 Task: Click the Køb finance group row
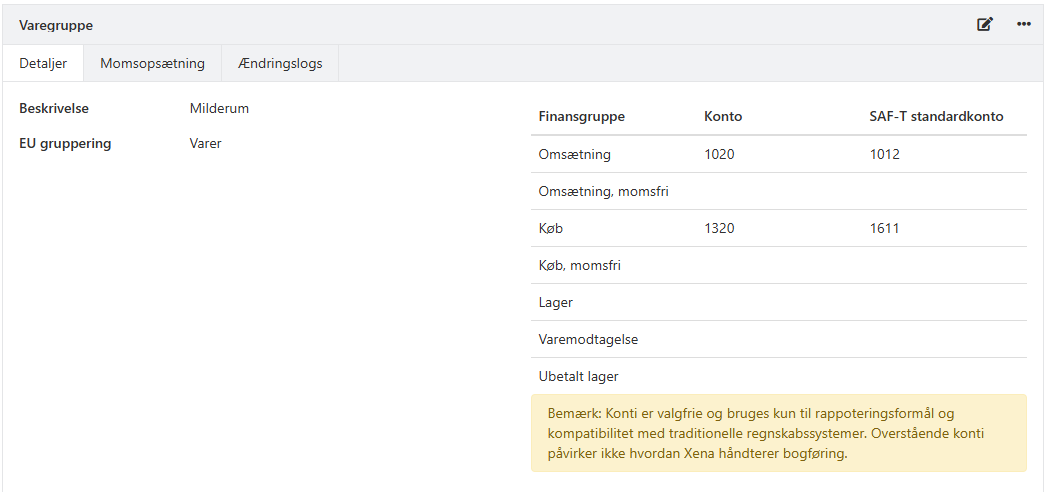point(550,229)
